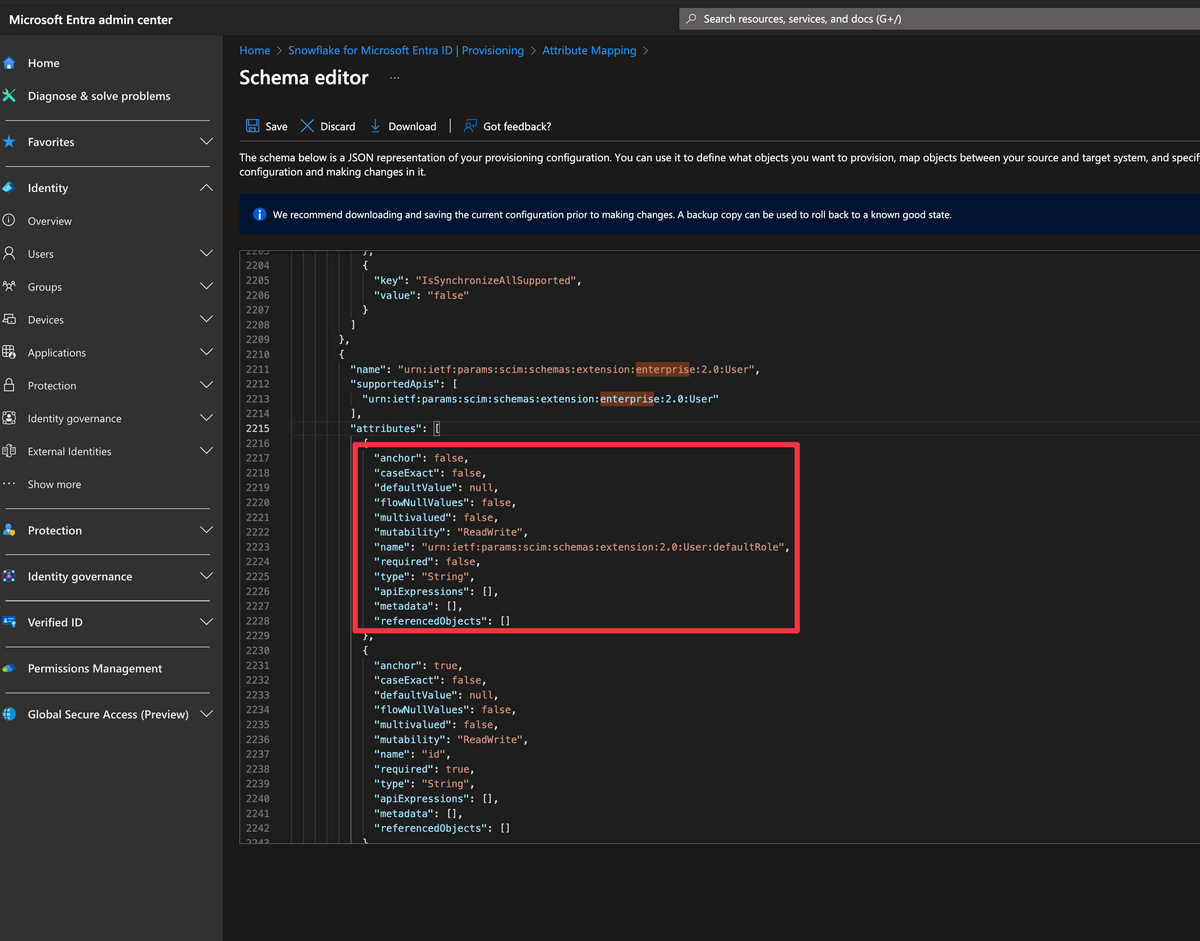Screen dimensions: 1200x941
Task: Click "value": "false" on line 2206
Action: pyautogui.click(x=420, y=296)
